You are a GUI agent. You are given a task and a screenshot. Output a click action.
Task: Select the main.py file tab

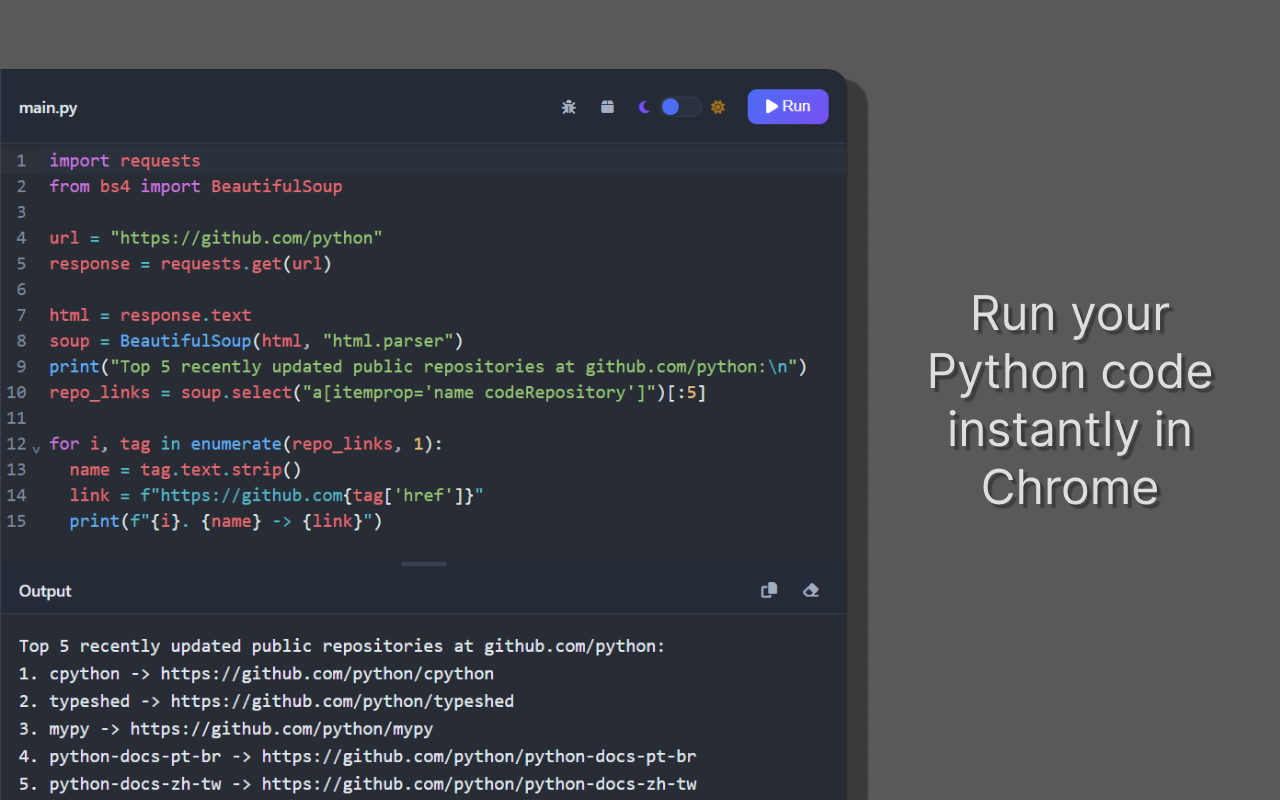pyautogui.click(x=48, y=107)
